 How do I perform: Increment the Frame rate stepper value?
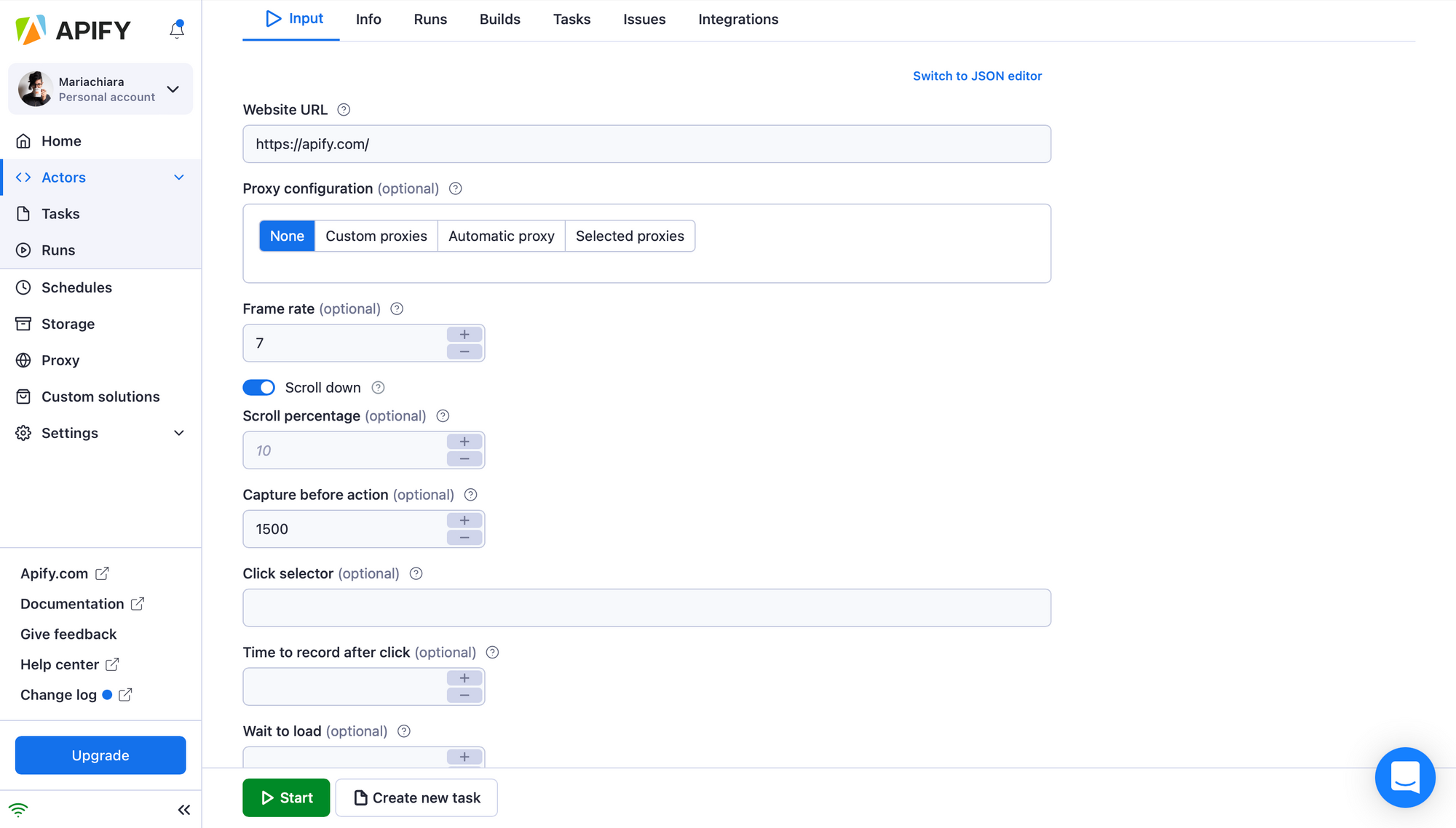click(465, 334)
